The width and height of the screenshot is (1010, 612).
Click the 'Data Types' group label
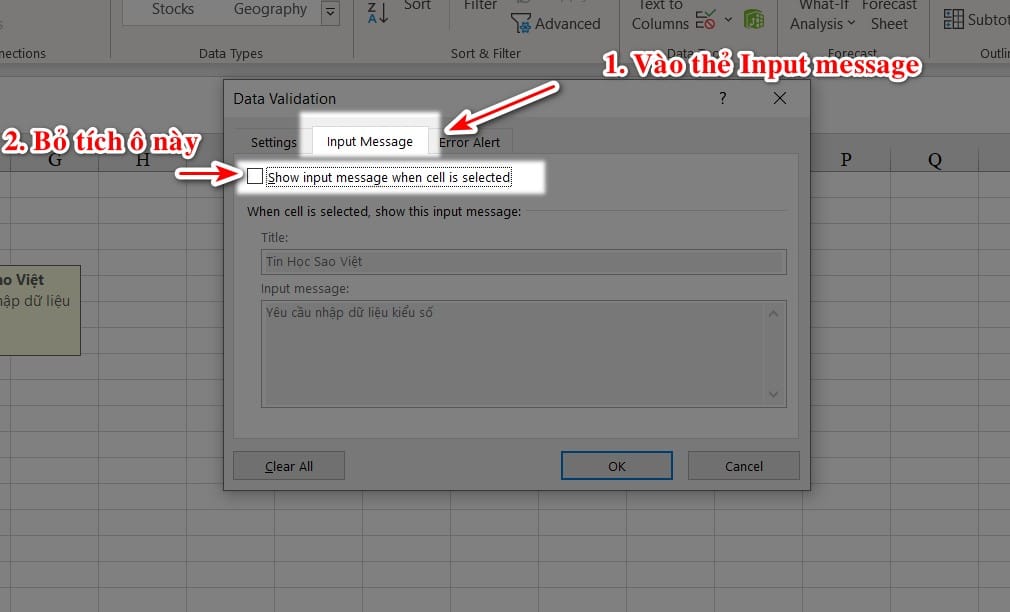click(231, 53)
